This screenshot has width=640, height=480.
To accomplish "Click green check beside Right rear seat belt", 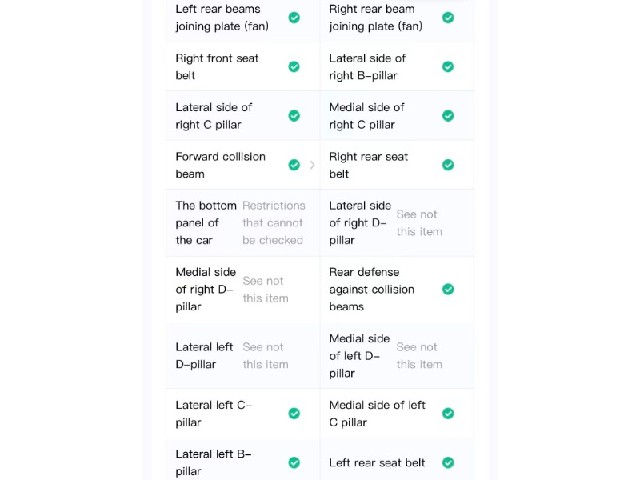I will [x=448, y=165].
